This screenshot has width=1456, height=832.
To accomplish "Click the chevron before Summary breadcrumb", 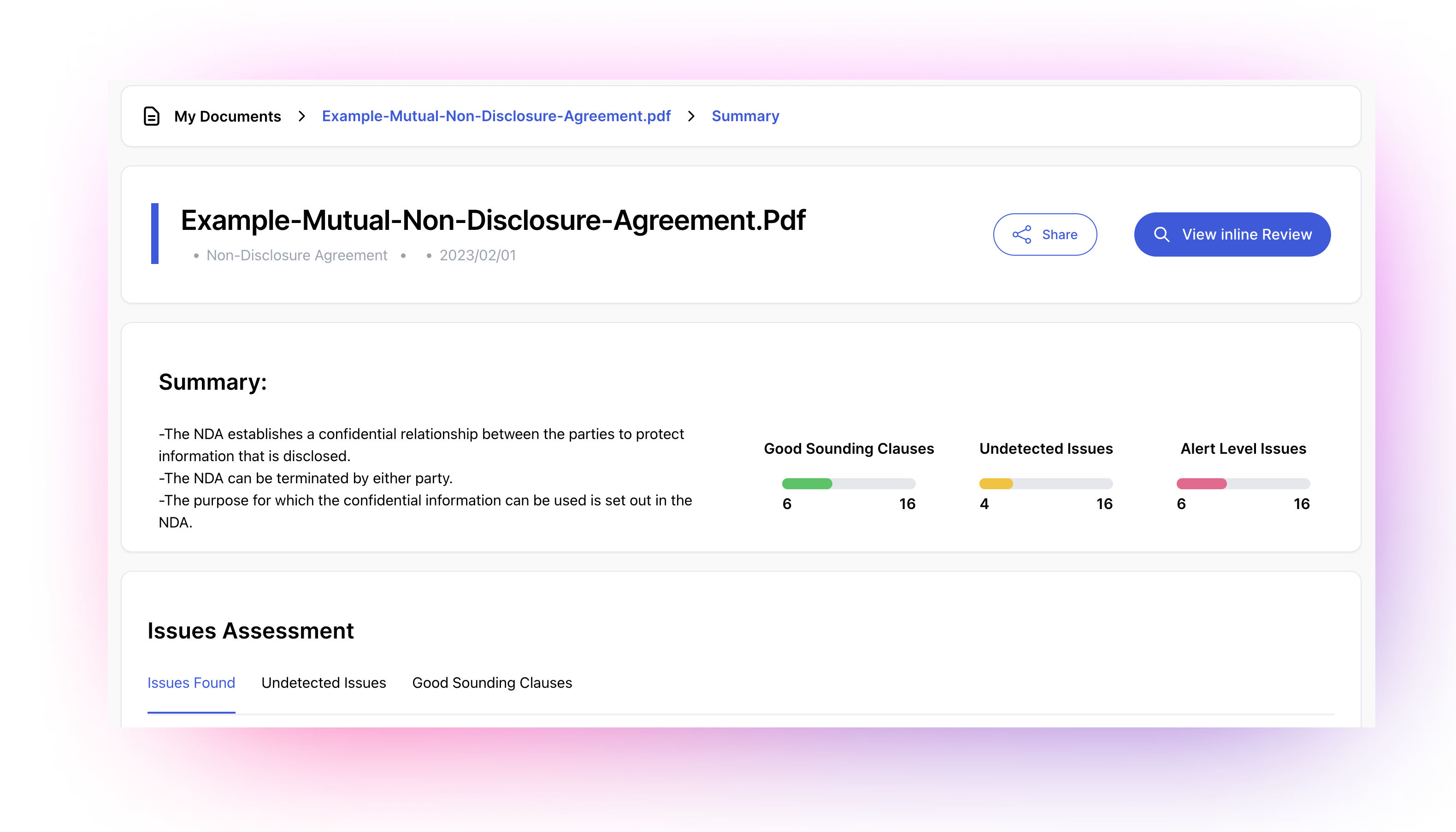I will tap(691, 116).
